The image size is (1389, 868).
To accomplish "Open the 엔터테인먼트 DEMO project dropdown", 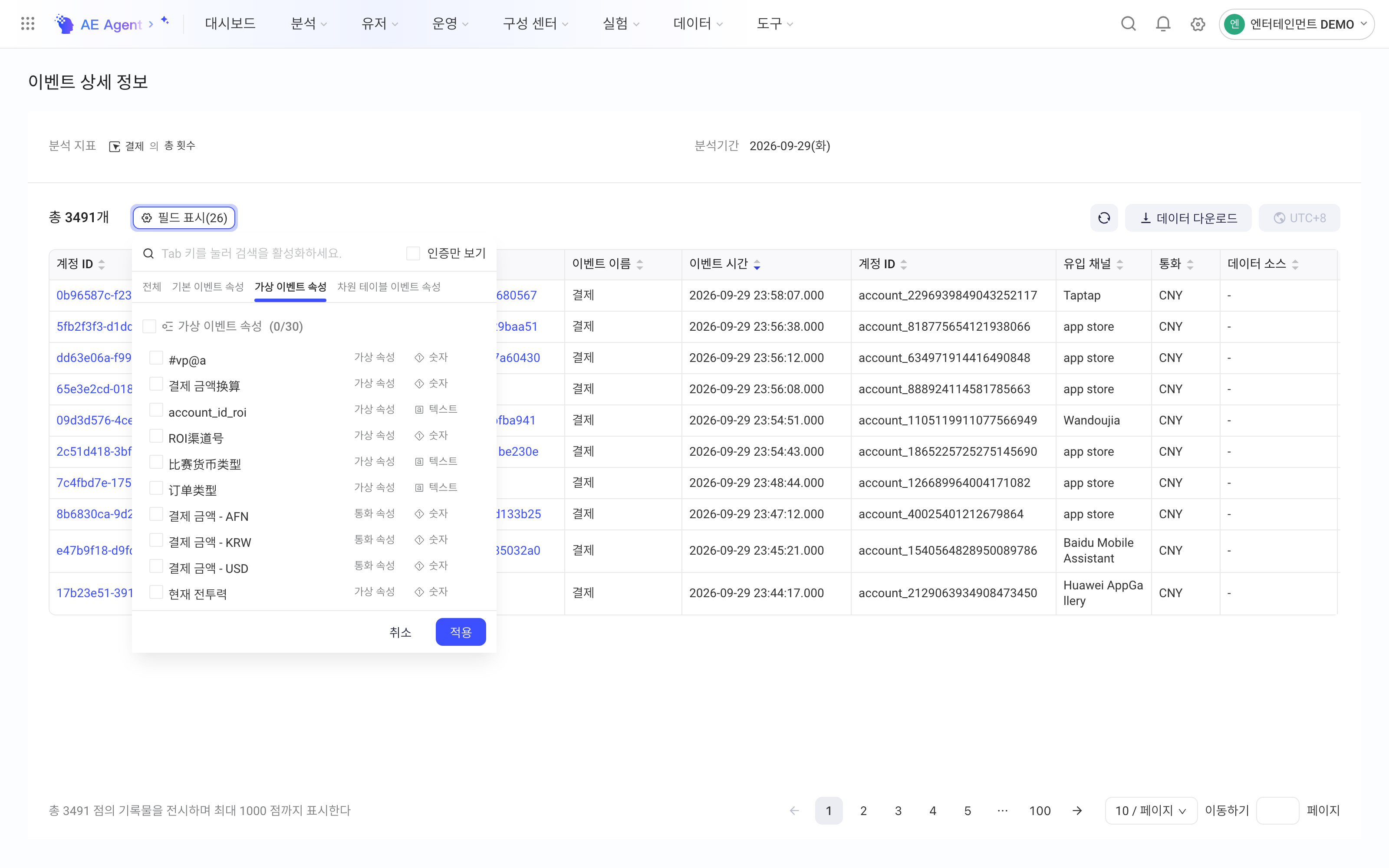I will tap(1296, 24).
